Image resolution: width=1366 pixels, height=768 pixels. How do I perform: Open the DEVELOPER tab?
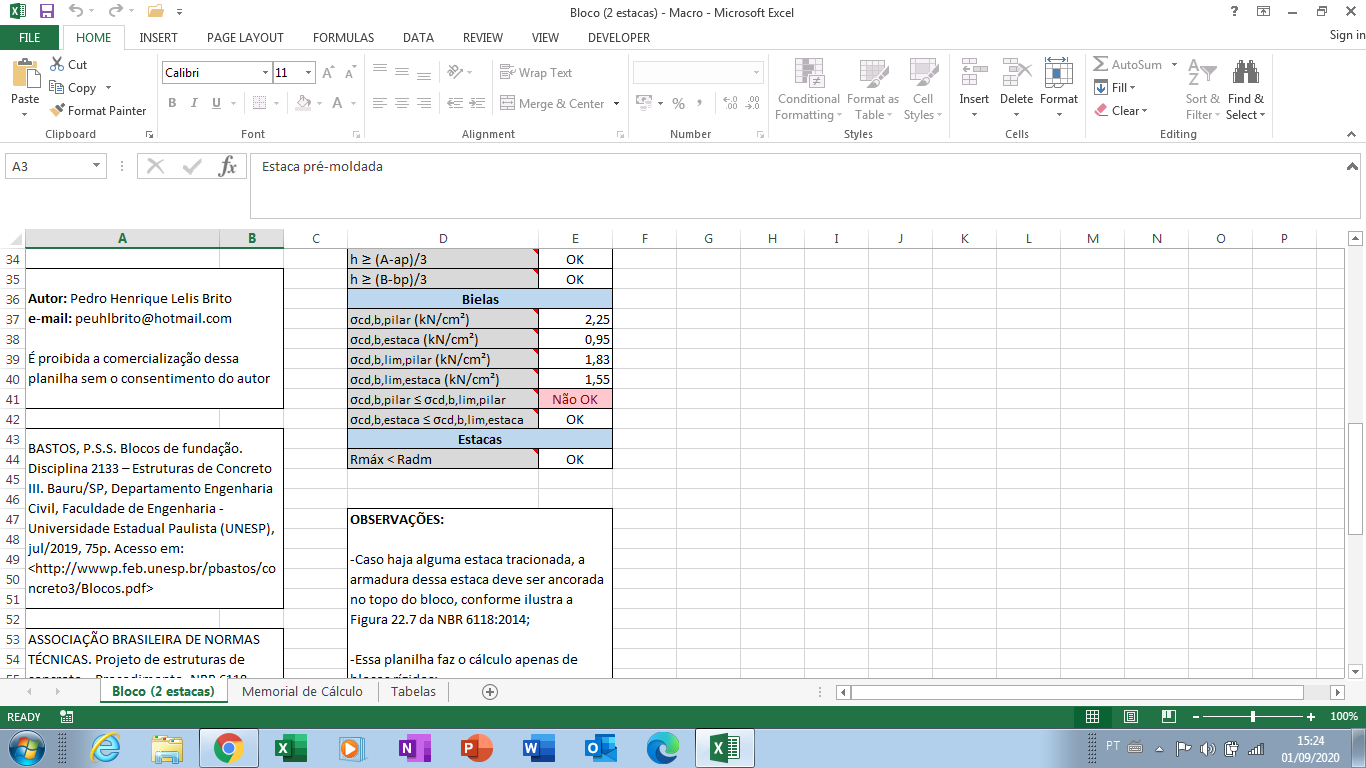click(x=619, y=37)
